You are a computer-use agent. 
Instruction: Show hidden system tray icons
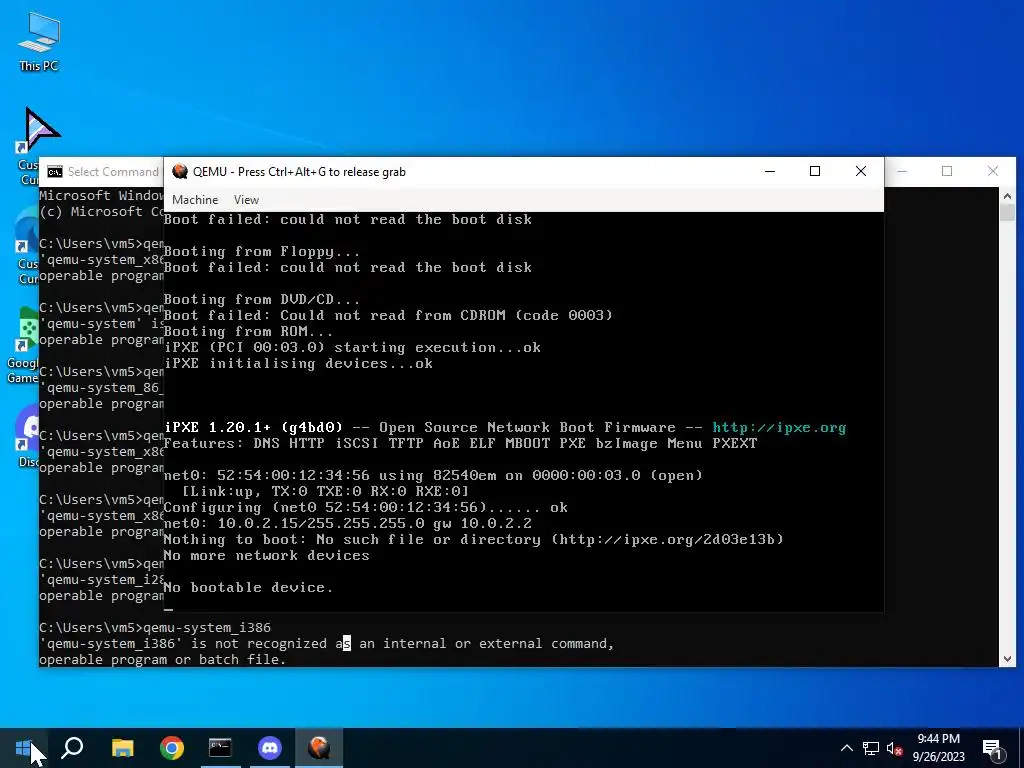pos(846,748)
